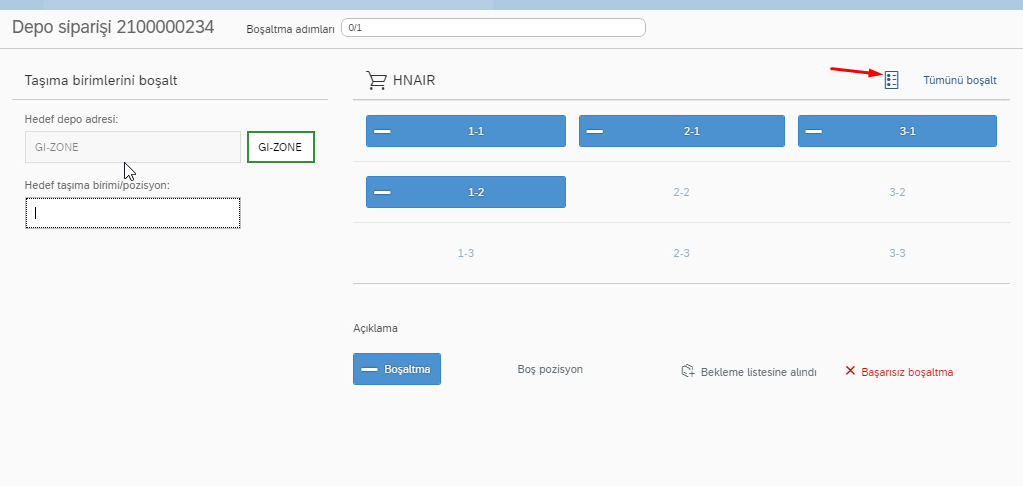The width and height of the screenshot is (1023, 486).
Task: Click the minus icon on position 1-2
Action: point(382,192)
